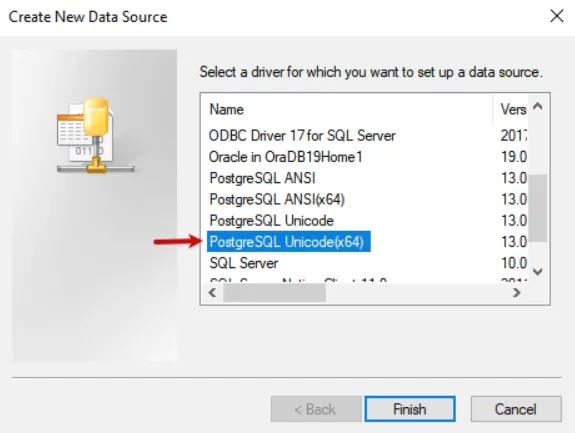
Task: Select the SQL Server driver
Action: tap(243, 263)
